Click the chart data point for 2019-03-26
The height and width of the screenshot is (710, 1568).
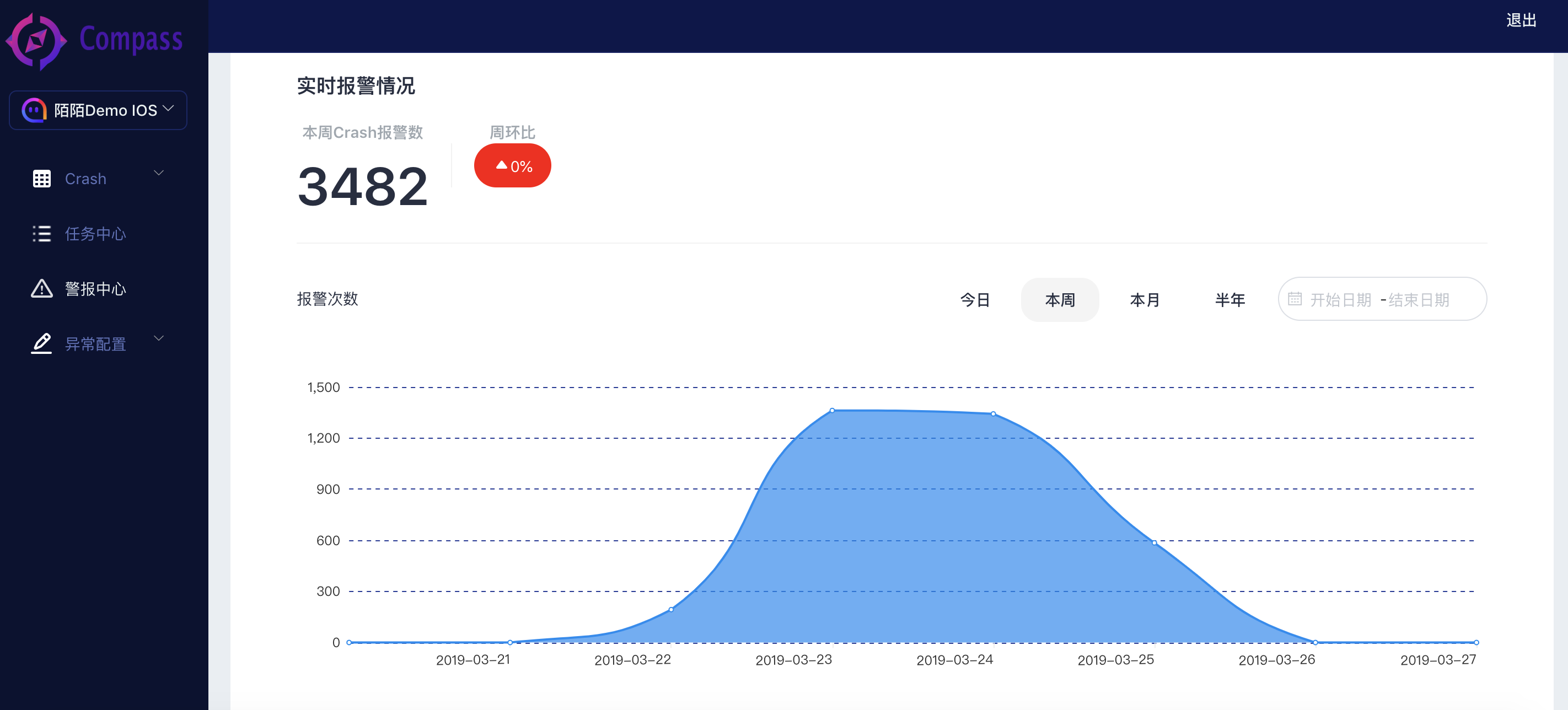[x=1315, y=642]
